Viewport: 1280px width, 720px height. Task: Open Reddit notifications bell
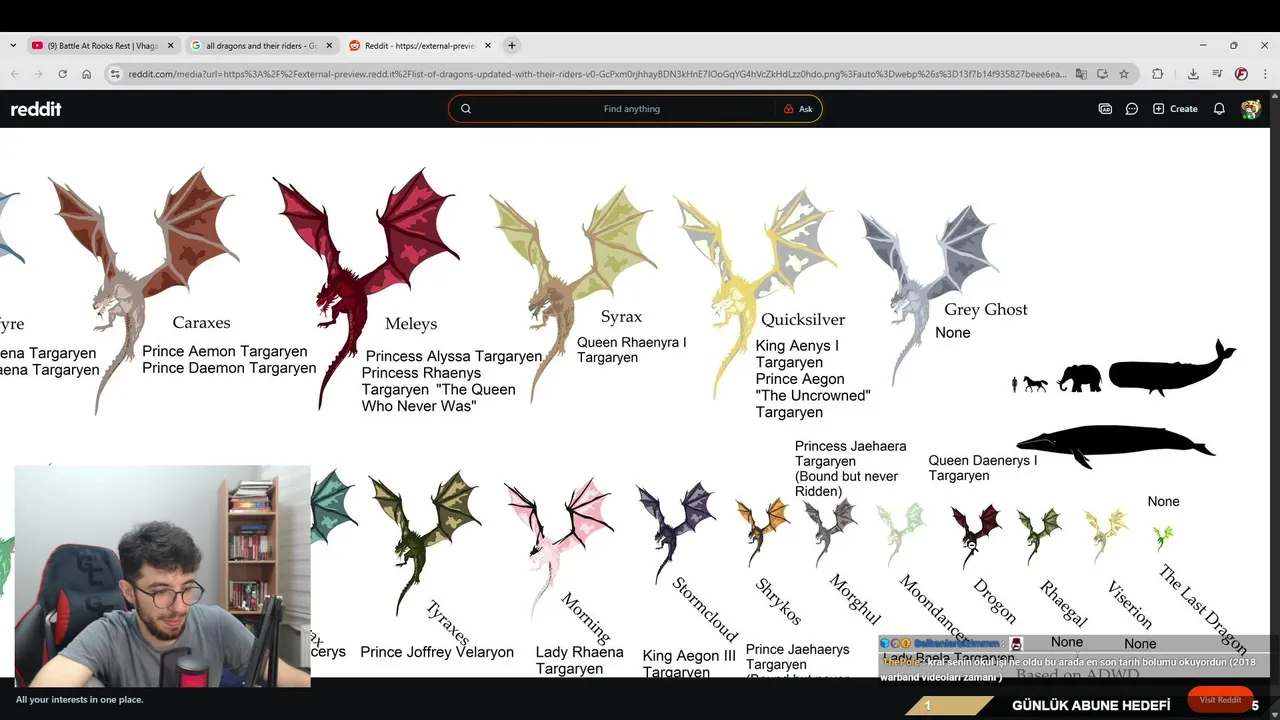coord(1219,109)
